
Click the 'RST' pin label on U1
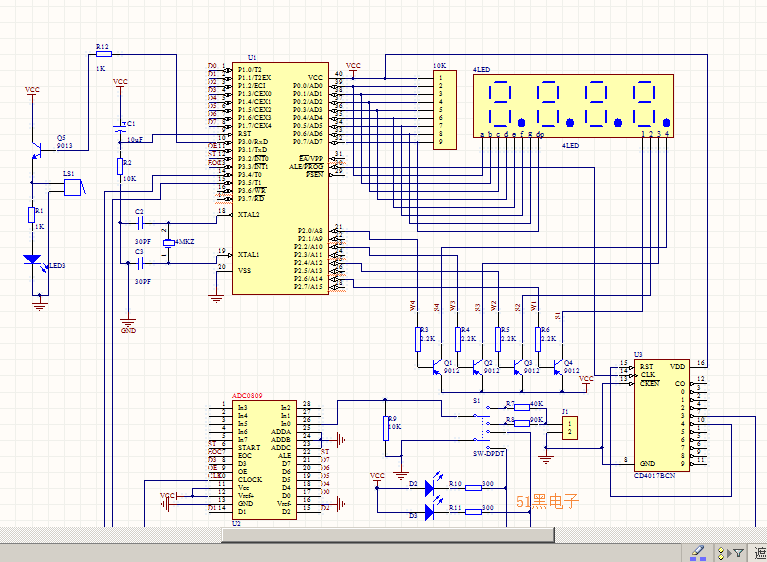coord(244,134)
